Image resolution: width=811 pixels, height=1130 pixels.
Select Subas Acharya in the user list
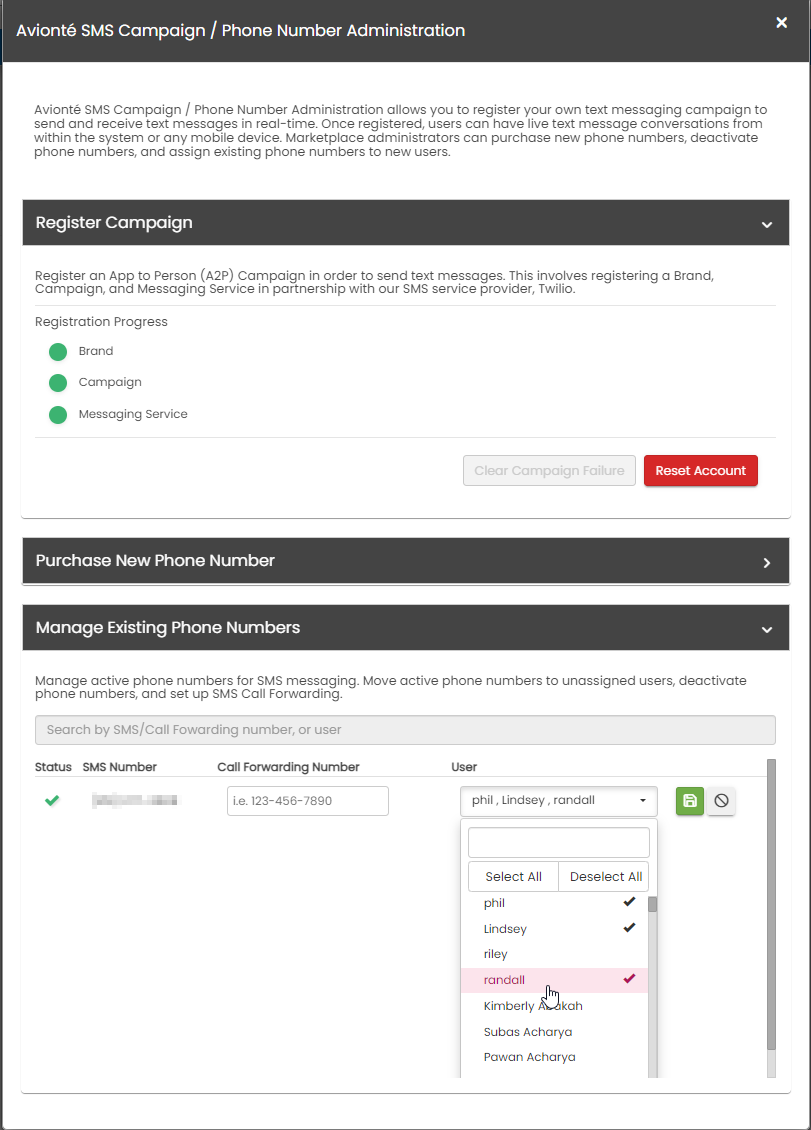pyautogui.click(x=554, y=1032)
